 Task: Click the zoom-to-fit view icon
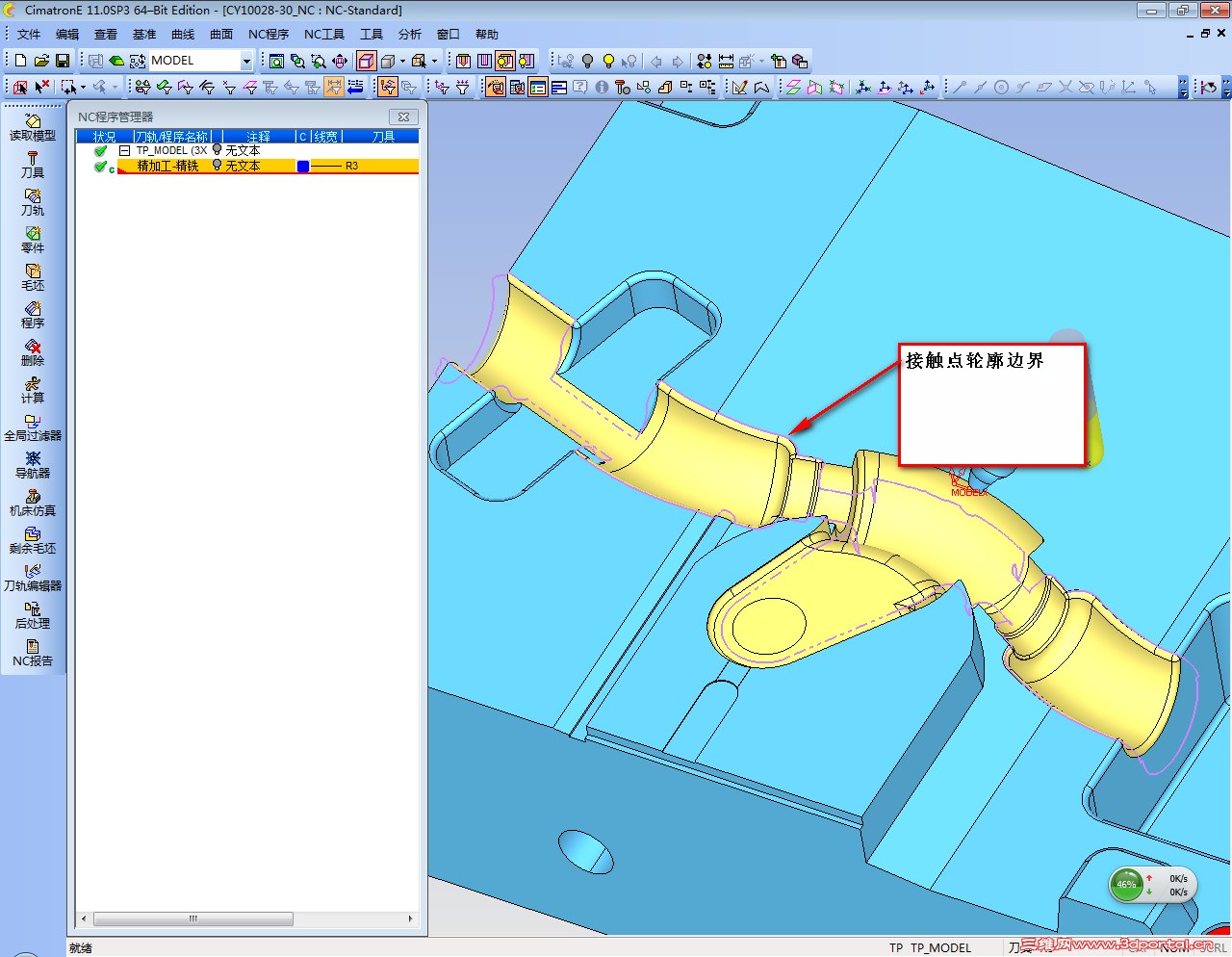pyautogui.click(x=276, y=60)
